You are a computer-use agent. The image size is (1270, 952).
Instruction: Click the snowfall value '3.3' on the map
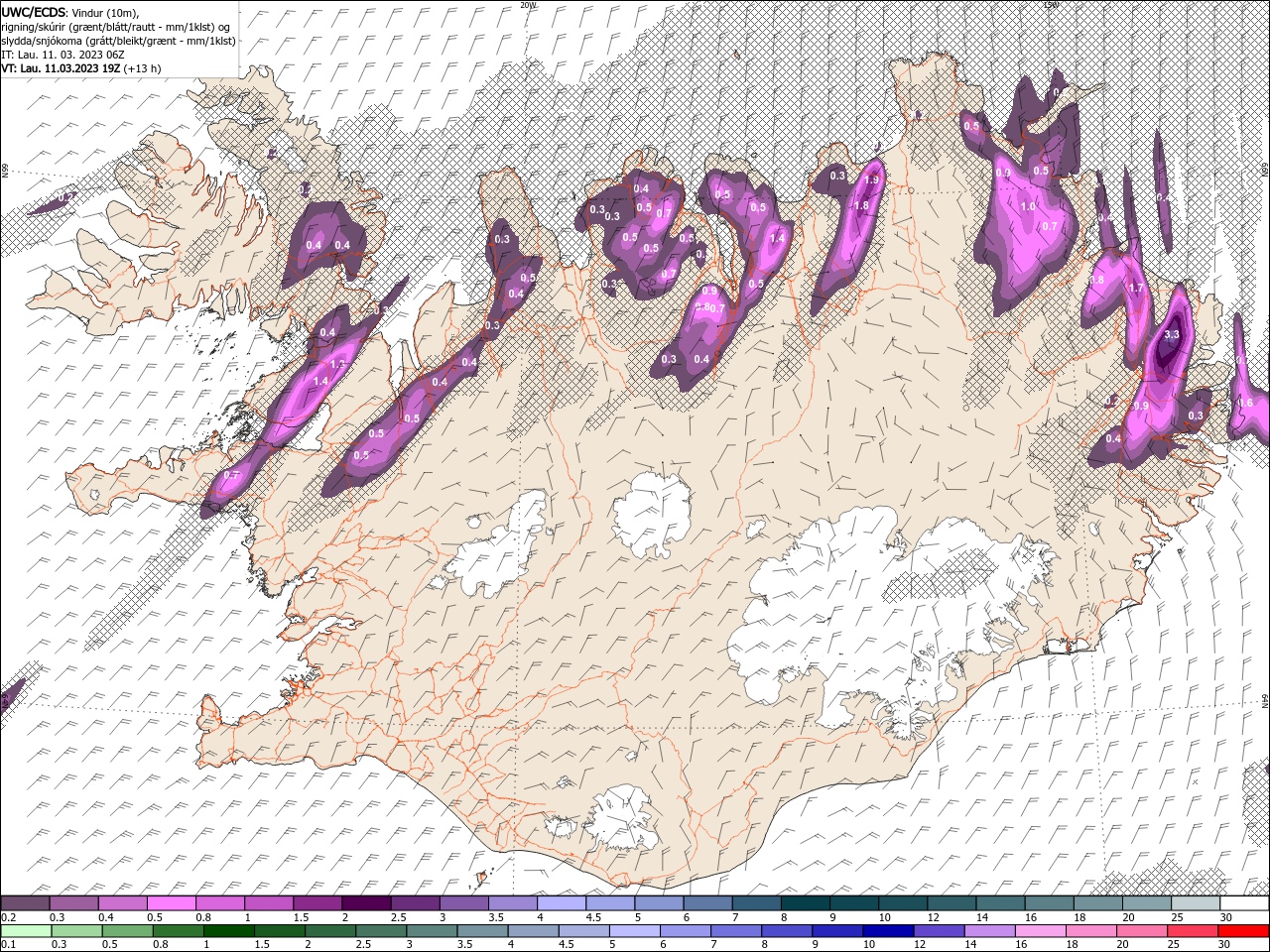[1171, 335]
